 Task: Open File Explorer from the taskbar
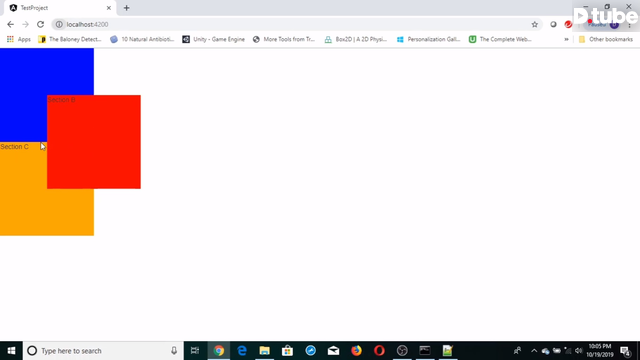point(264,351)
